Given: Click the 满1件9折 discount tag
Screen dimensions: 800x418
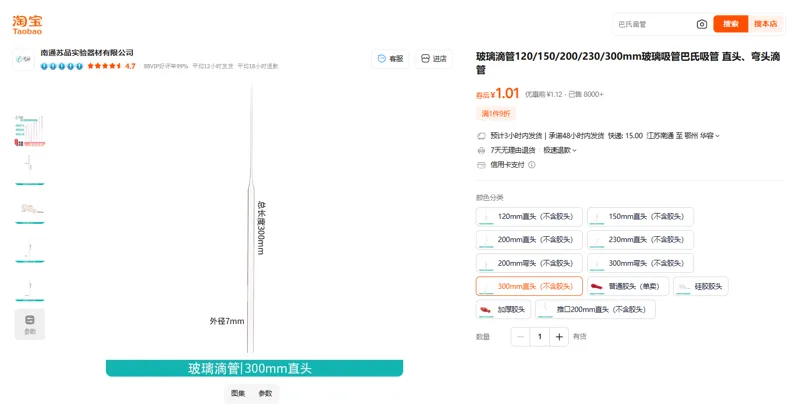Looking at the screenshot, I should 496,113.
